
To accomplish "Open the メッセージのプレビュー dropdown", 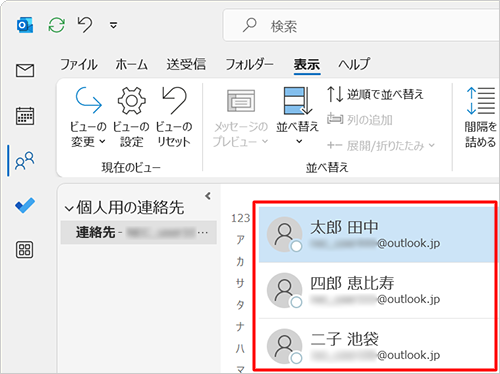I will click(x=241, y=117).
